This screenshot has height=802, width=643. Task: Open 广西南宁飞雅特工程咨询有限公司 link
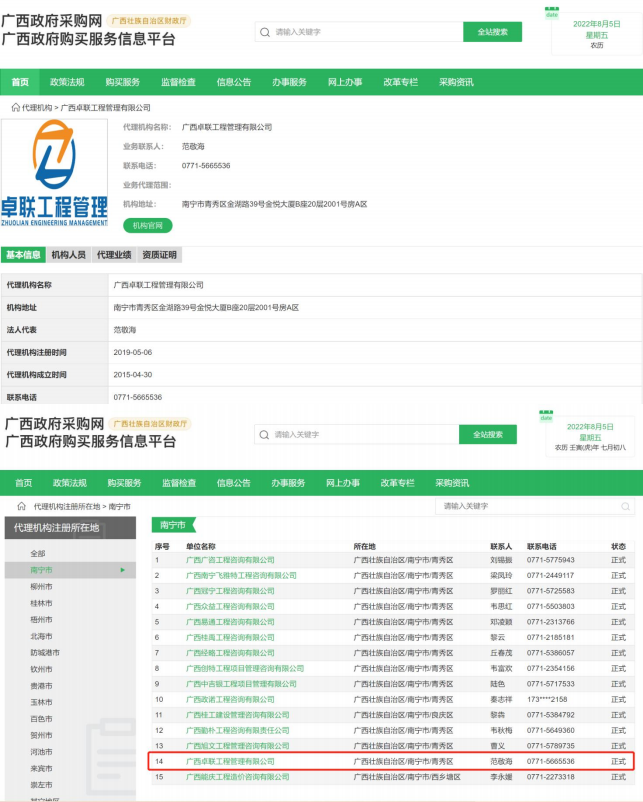[x=241, y=575]
